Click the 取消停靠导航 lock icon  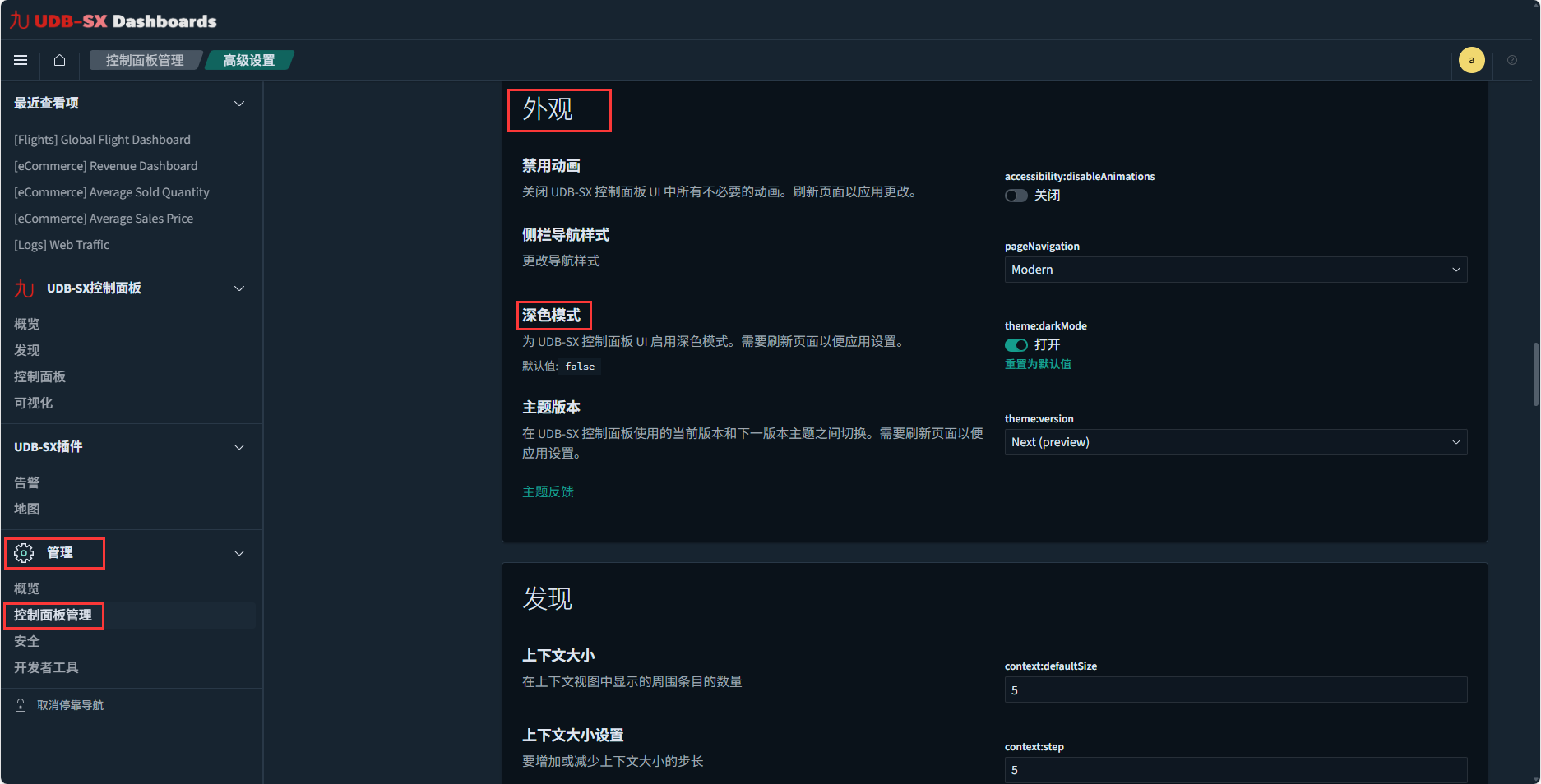pyautogui.click(x=19, y=704)
